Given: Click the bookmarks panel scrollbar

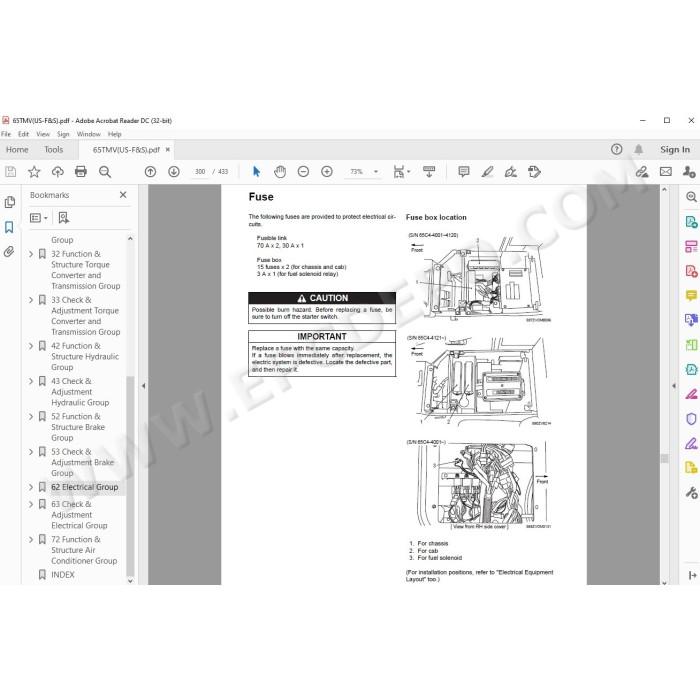Looking at the screenshot, I should (x=130, y=475).
